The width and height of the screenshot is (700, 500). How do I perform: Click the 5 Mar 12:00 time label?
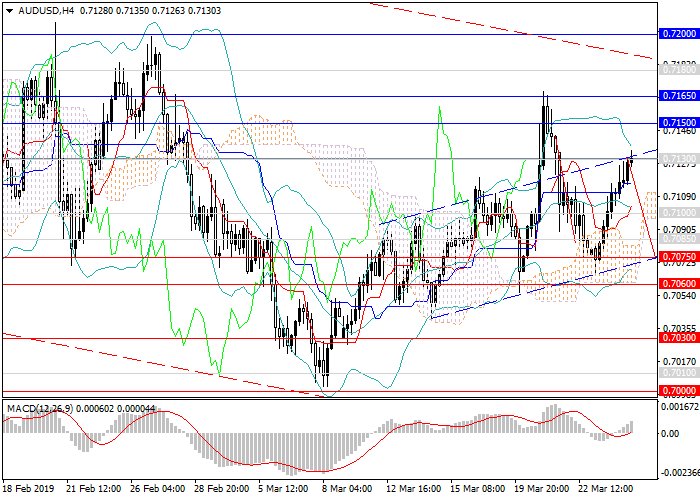[x=284, y=489]
